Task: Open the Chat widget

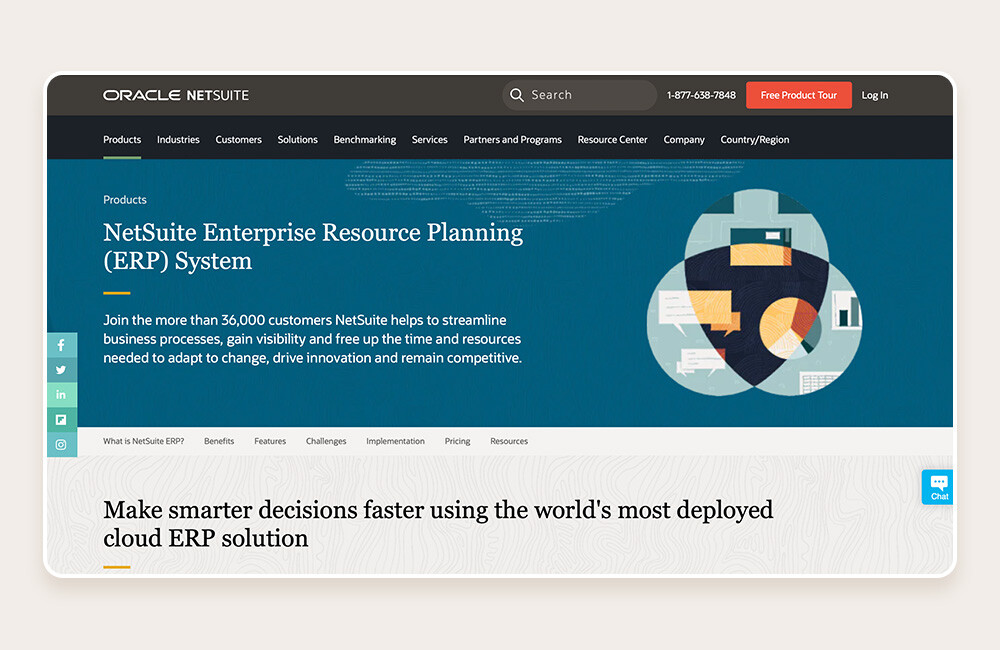Action: [x=938, y=487]
